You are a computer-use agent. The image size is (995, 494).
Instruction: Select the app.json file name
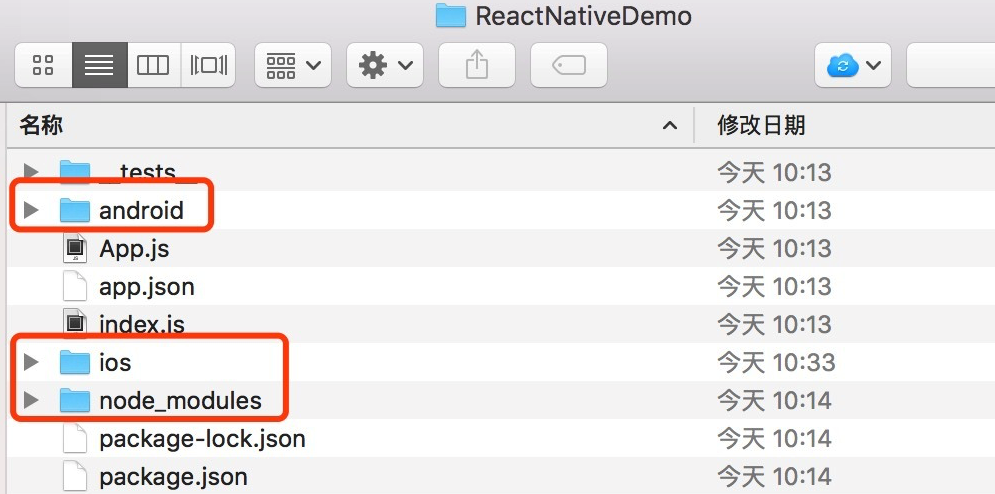[x=147, y=287]
